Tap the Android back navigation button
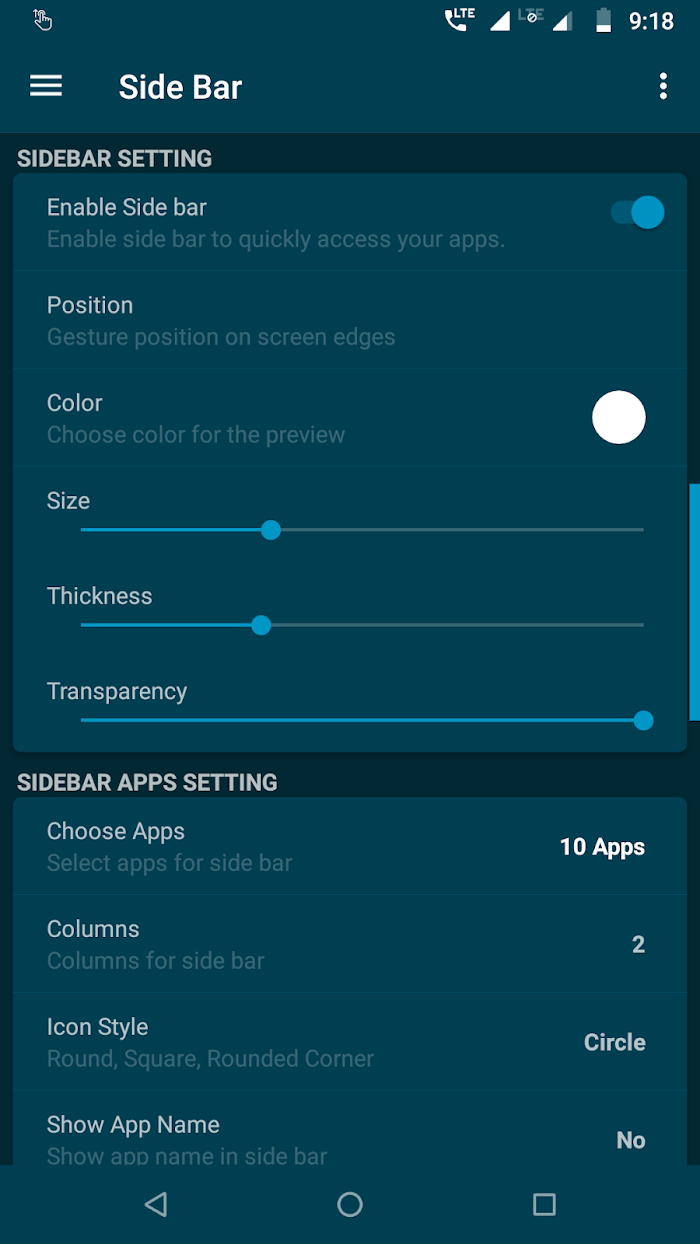Viewport: 700px width, 1244px height. (155, 1204)
